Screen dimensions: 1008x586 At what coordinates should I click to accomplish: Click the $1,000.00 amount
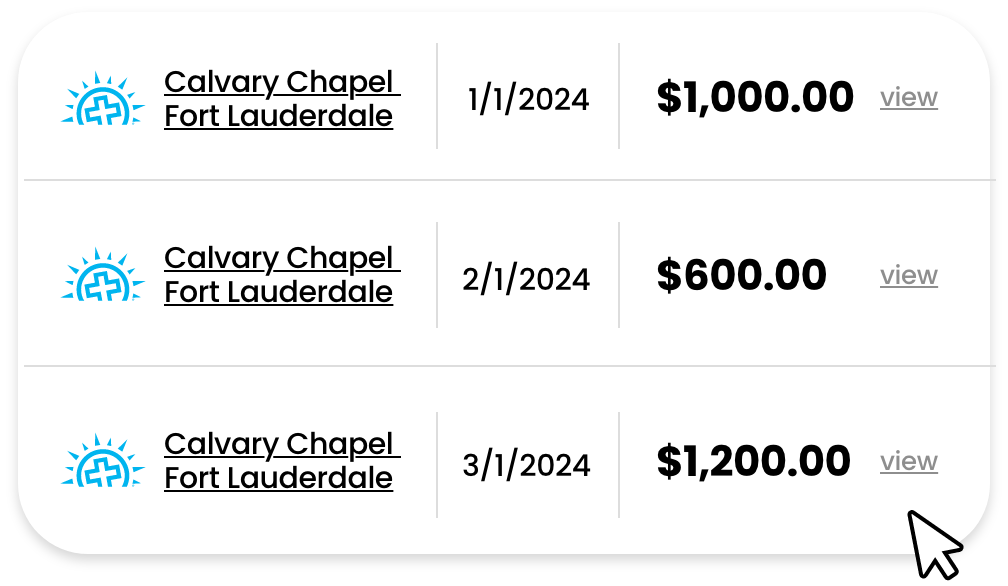(x=755, y=98)
